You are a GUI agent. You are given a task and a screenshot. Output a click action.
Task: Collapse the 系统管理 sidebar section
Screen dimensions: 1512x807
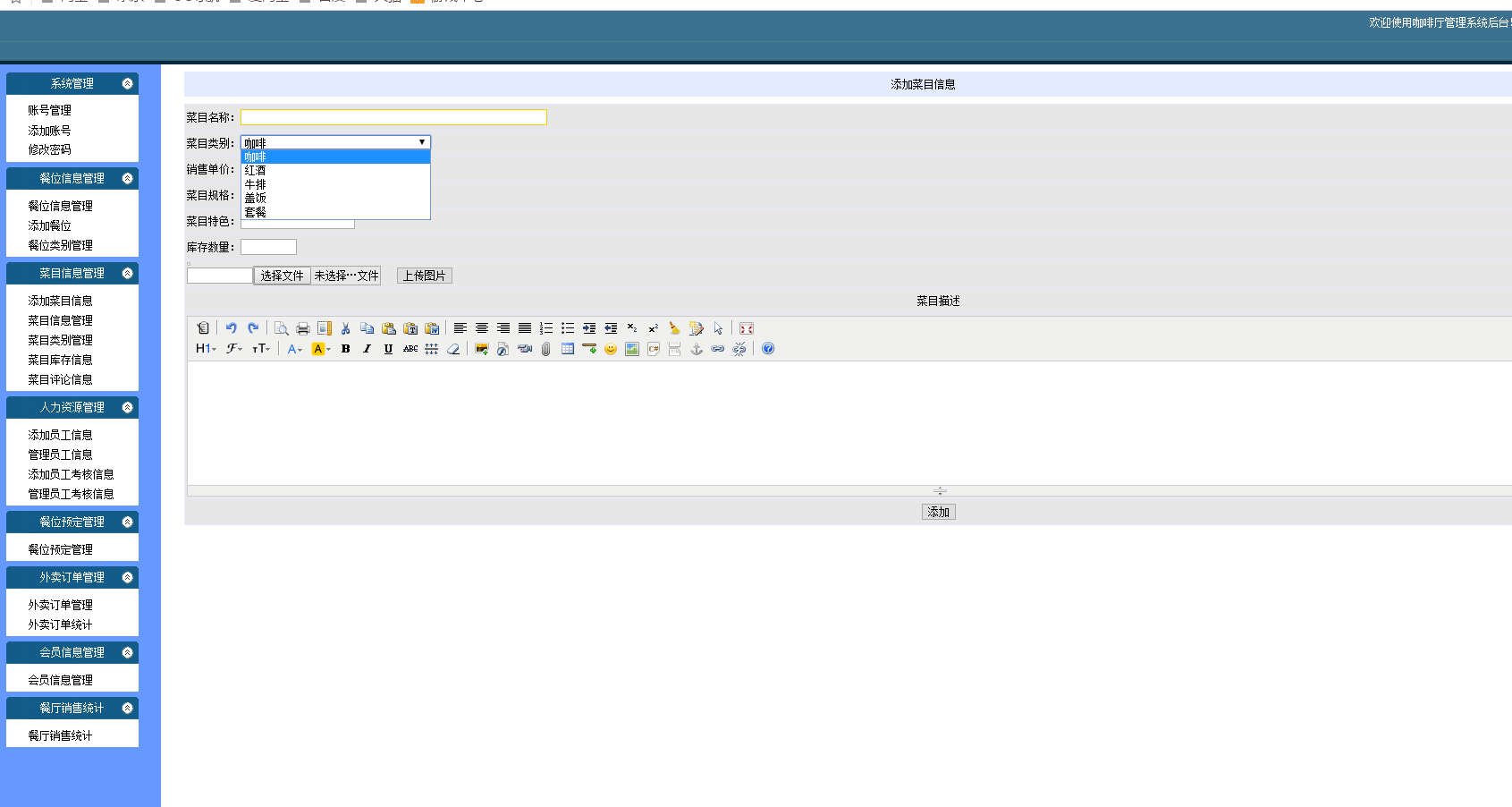click(x=128, y=83)
